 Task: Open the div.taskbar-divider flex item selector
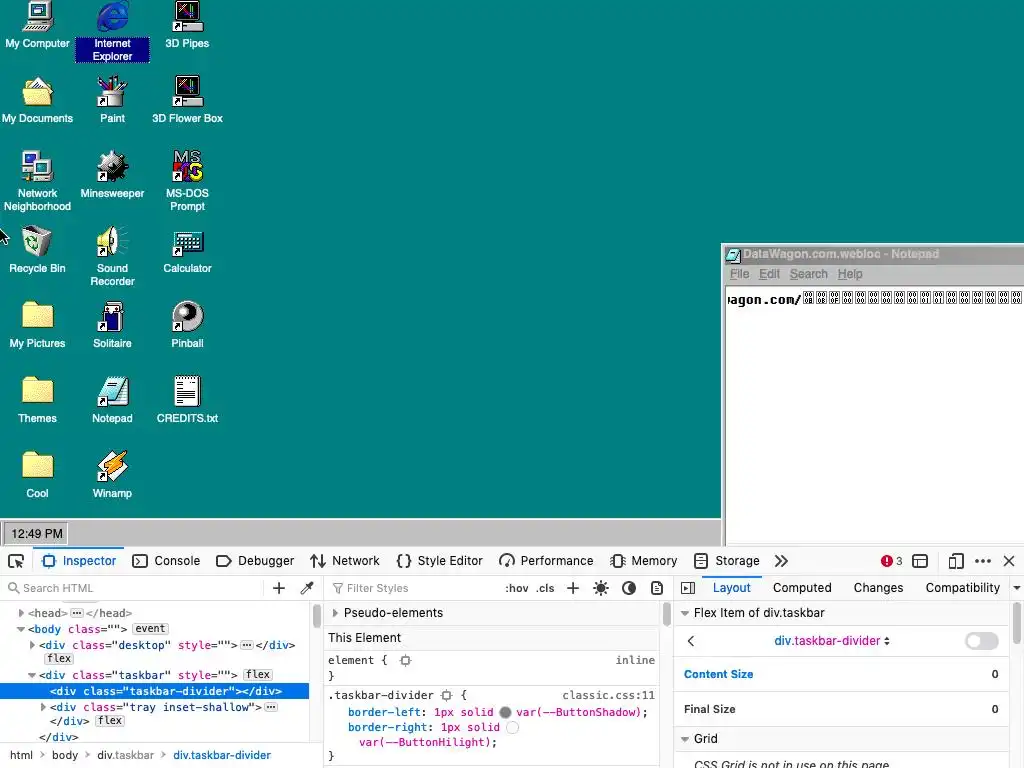point(832,641)
